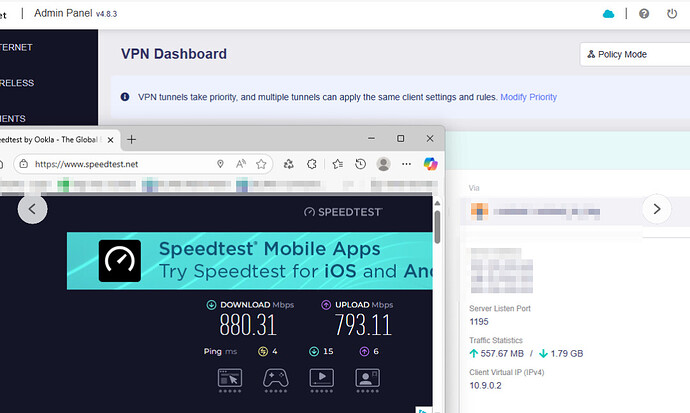
Task: Select the Speedtest by Ookla tab
Action: [x=55, y=139]
